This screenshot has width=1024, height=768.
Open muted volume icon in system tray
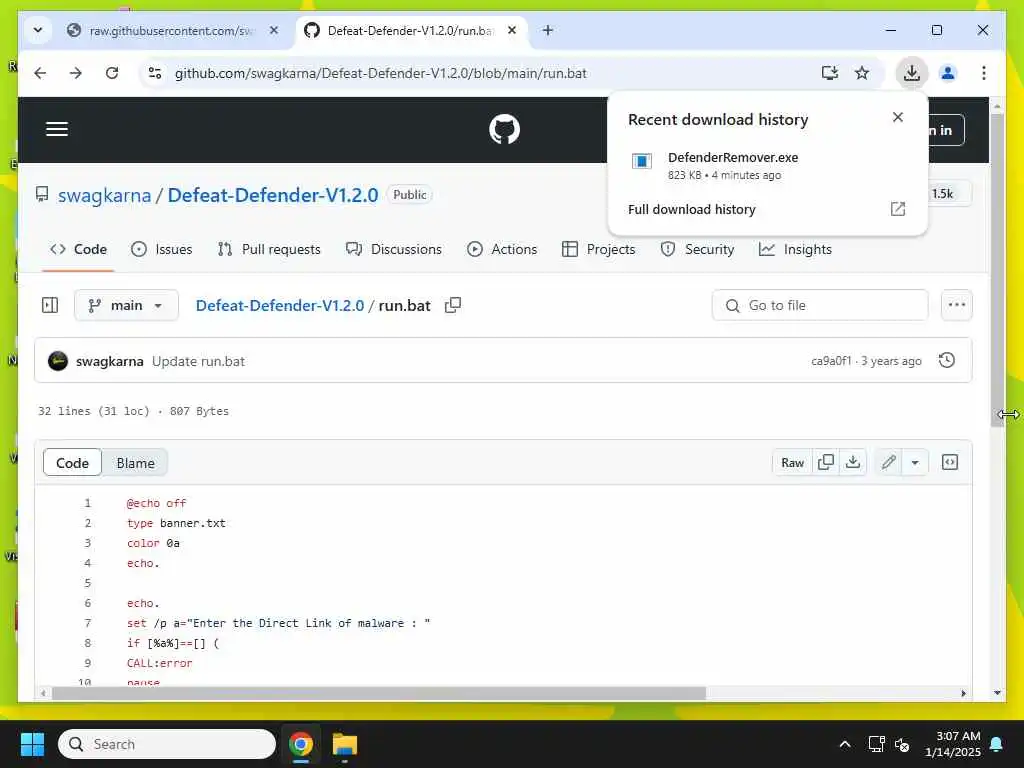pos(902,744)
